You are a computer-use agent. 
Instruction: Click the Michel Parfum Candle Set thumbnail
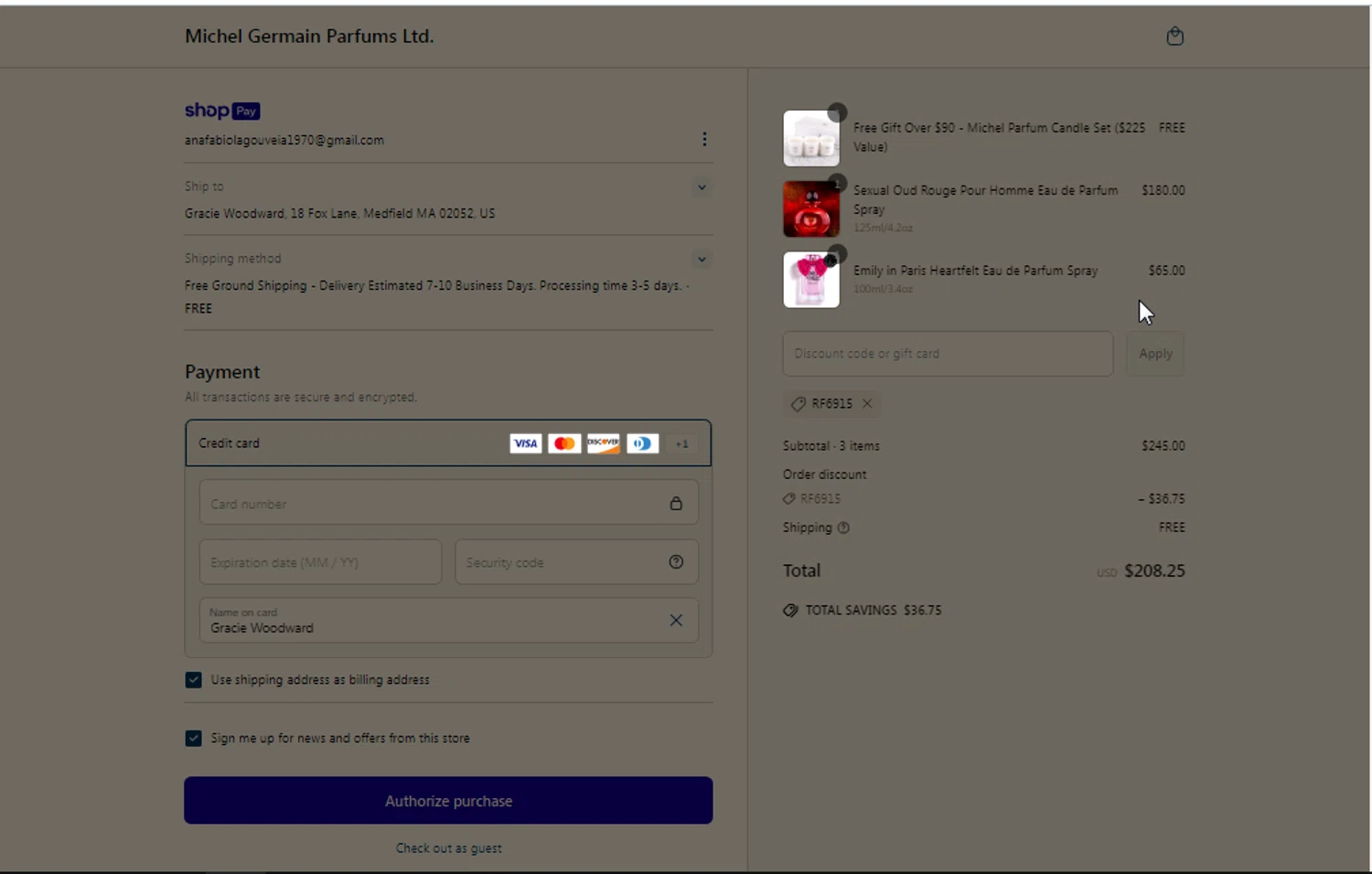[x=811, y=138]
